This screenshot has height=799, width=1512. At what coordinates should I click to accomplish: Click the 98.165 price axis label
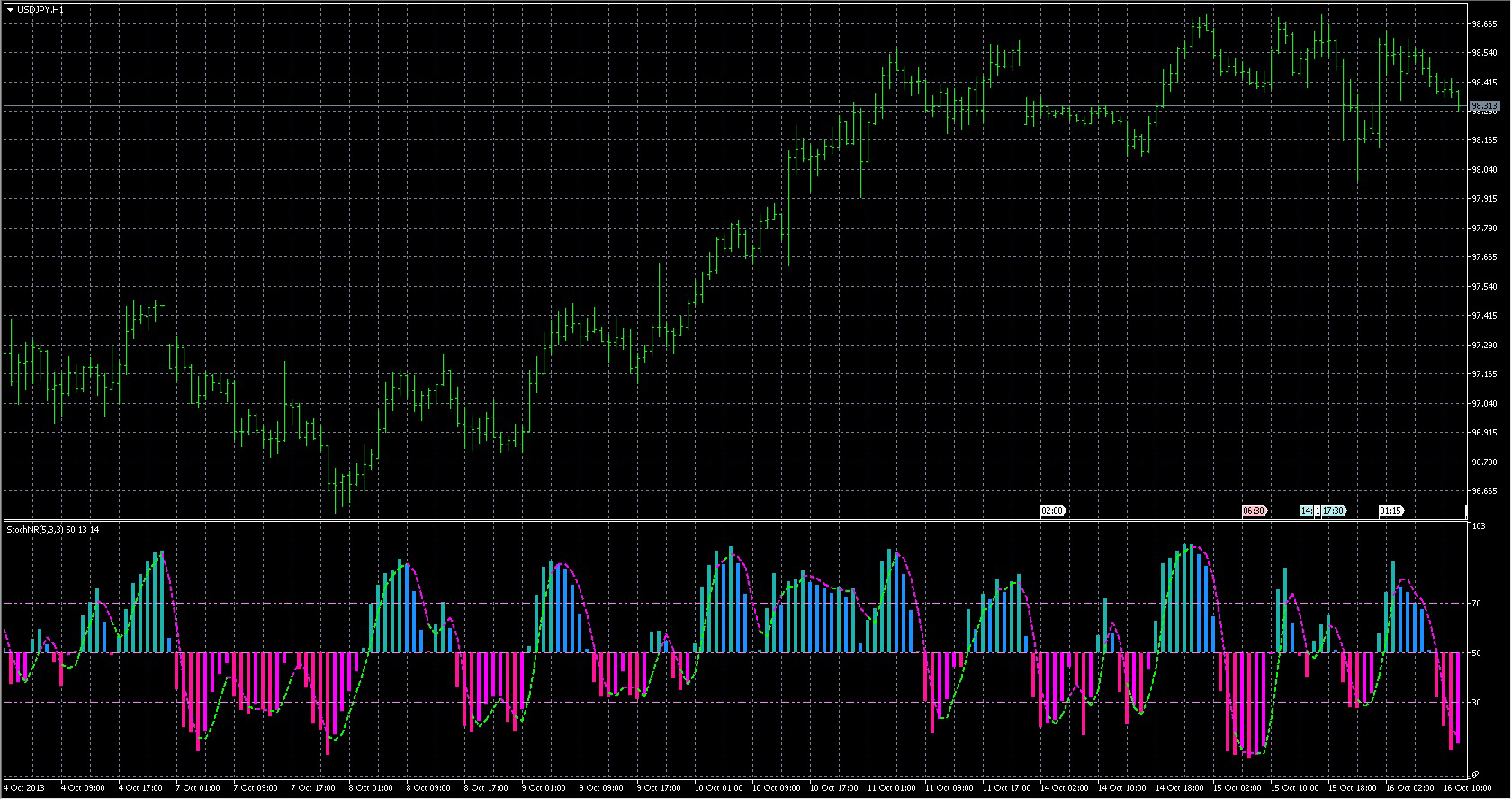[1484, 140]
